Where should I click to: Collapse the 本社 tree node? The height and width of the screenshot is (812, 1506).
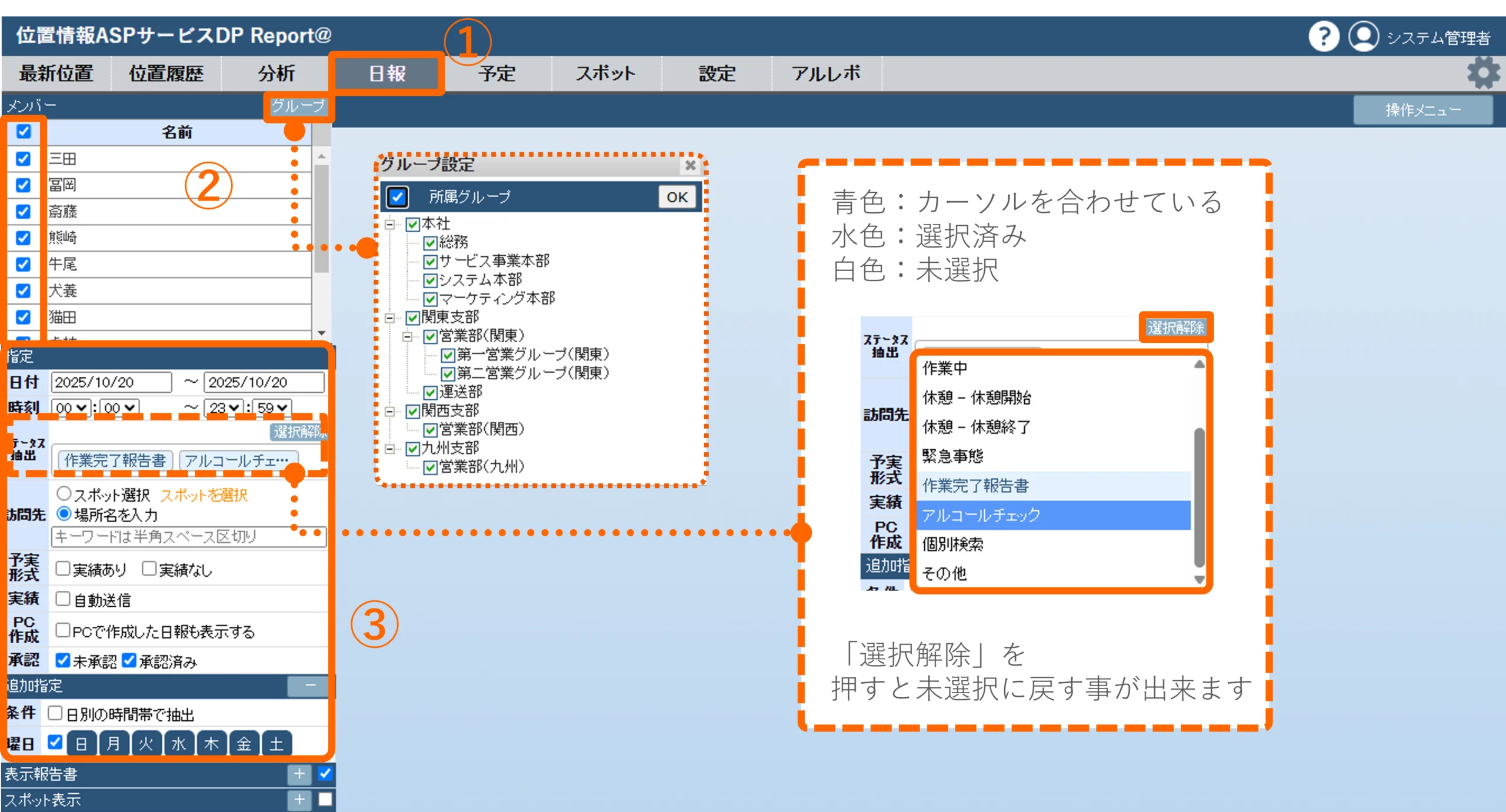click(389, 224)
